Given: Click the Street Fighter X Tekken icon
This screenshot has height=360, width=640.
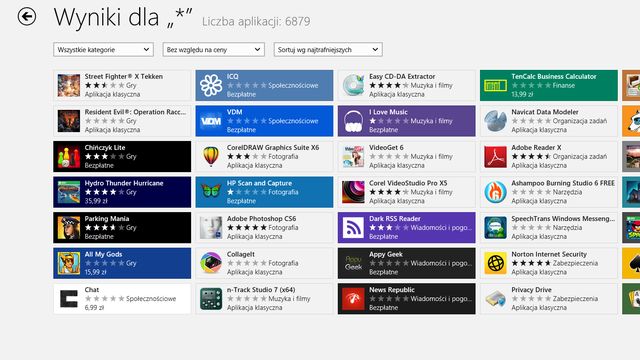Looking at the screenshot, I should [x=69, y=85].
